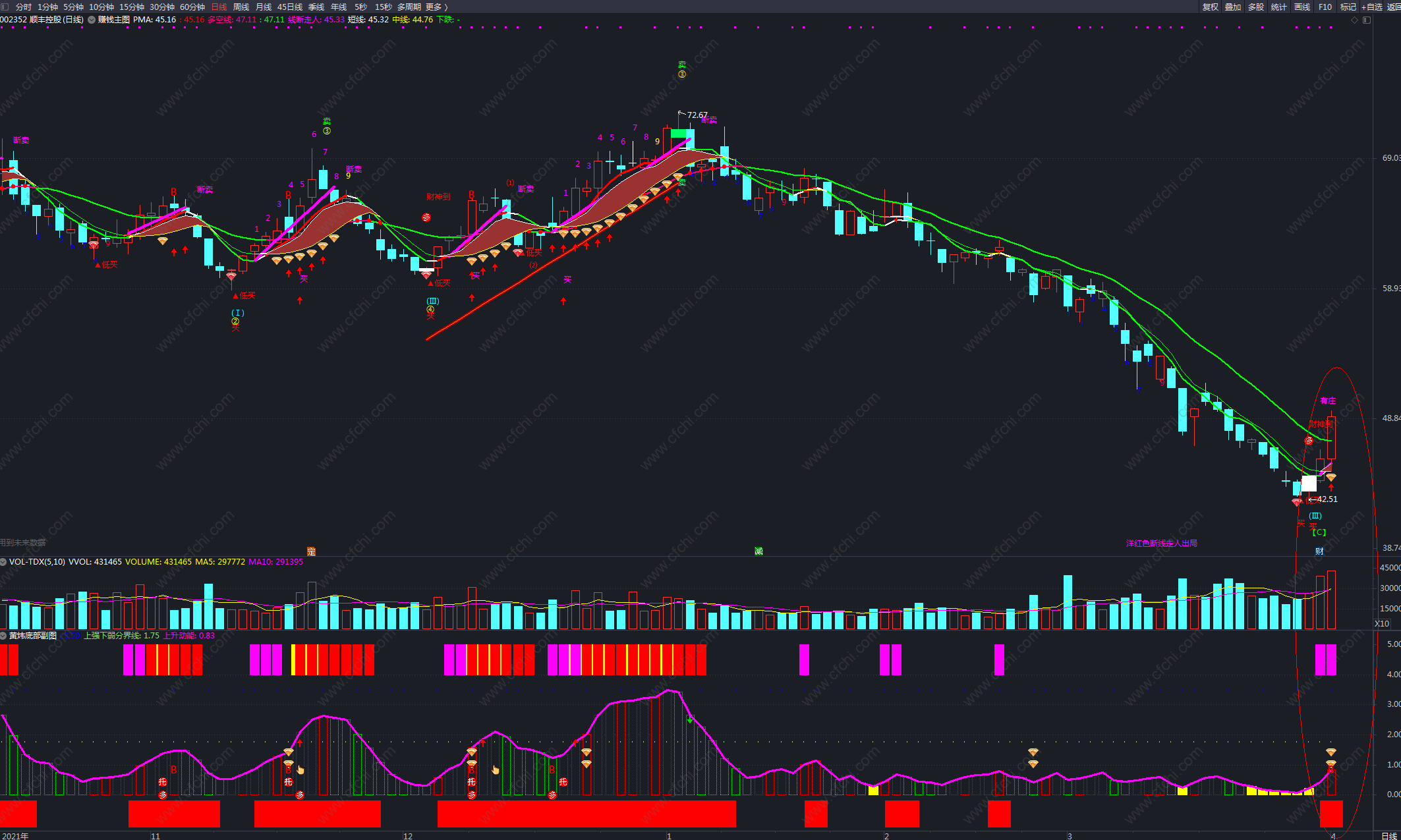Click the +自选 add to watchlist button
Image resolution: width=1401 pixels, height=840 pixels.
tap(1371, 7)
